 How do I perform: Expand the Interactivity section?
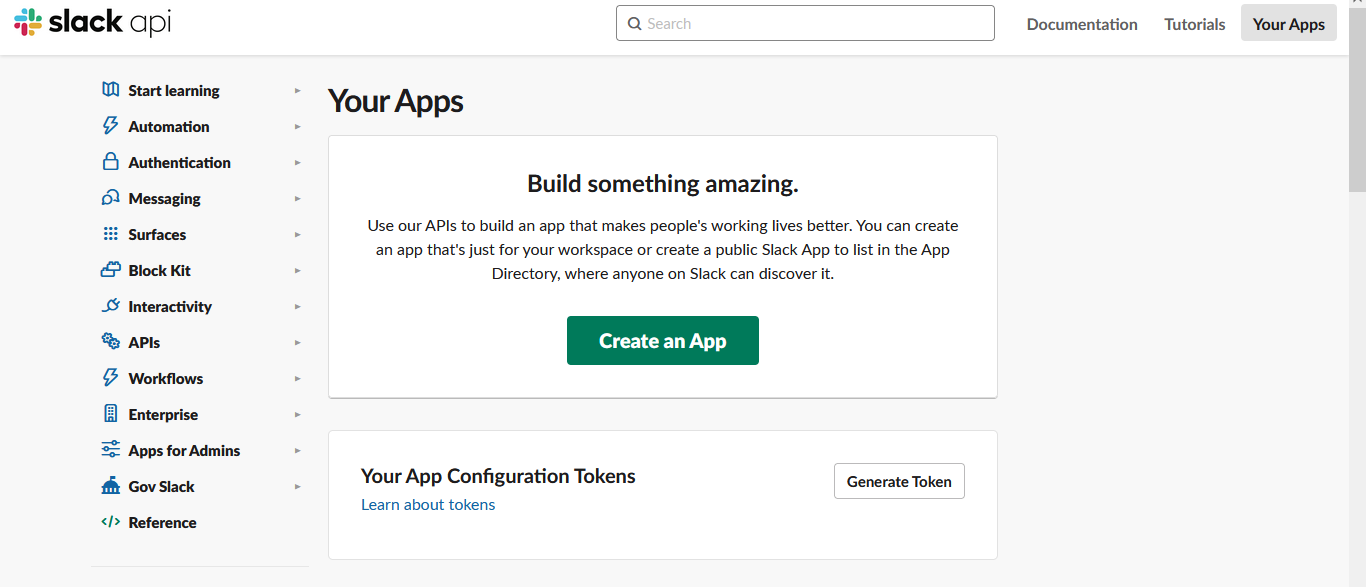296,306
